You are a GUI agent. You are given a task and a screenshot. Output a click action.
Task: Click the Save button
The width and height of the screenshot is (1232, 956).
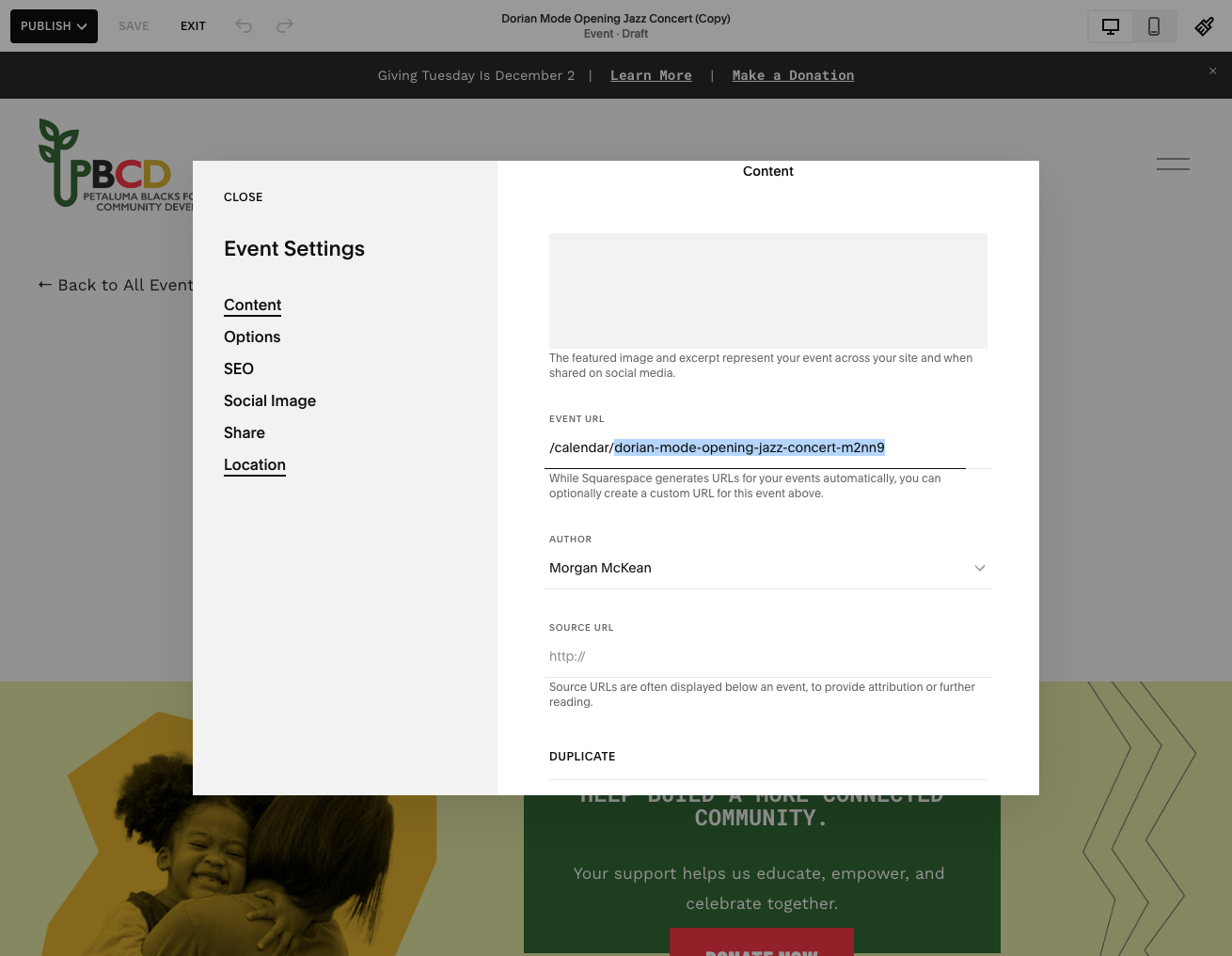134,26
